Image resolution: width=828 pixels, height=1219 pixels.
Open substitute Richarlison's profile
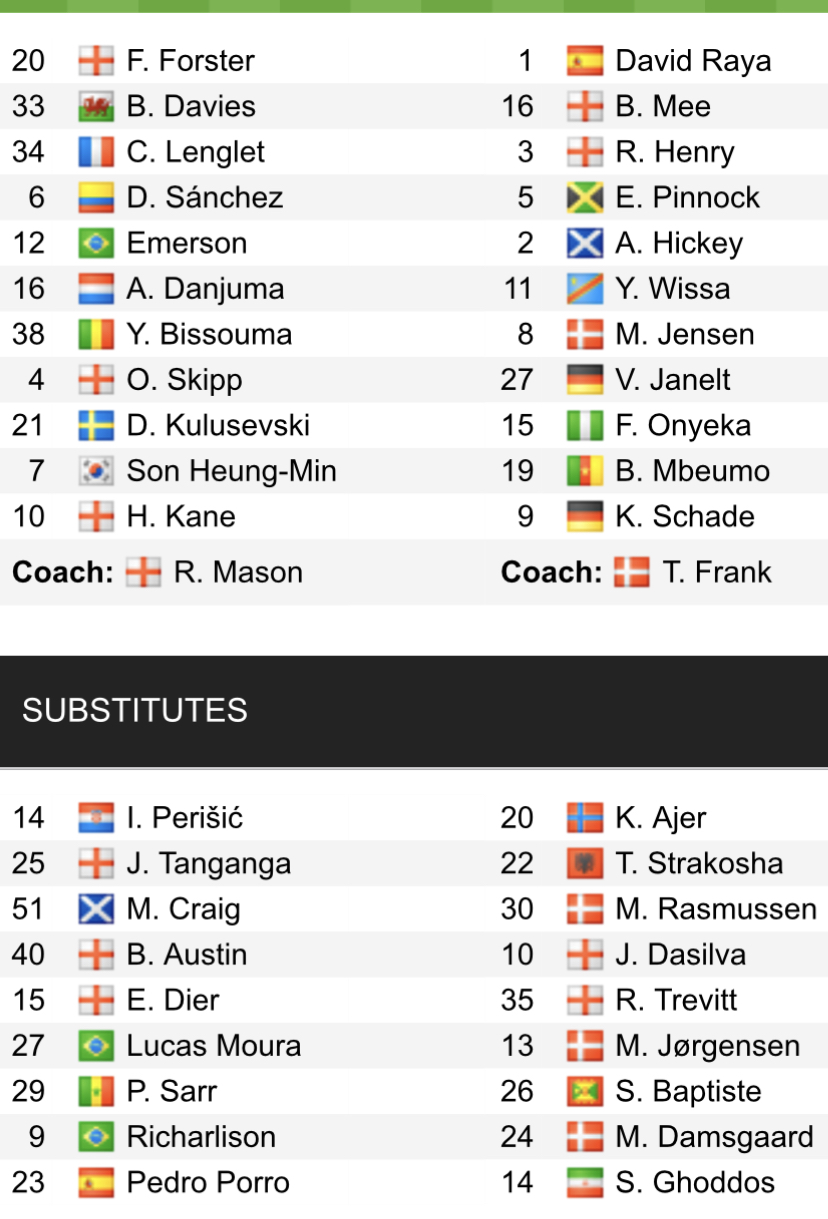coord(201,1137)
